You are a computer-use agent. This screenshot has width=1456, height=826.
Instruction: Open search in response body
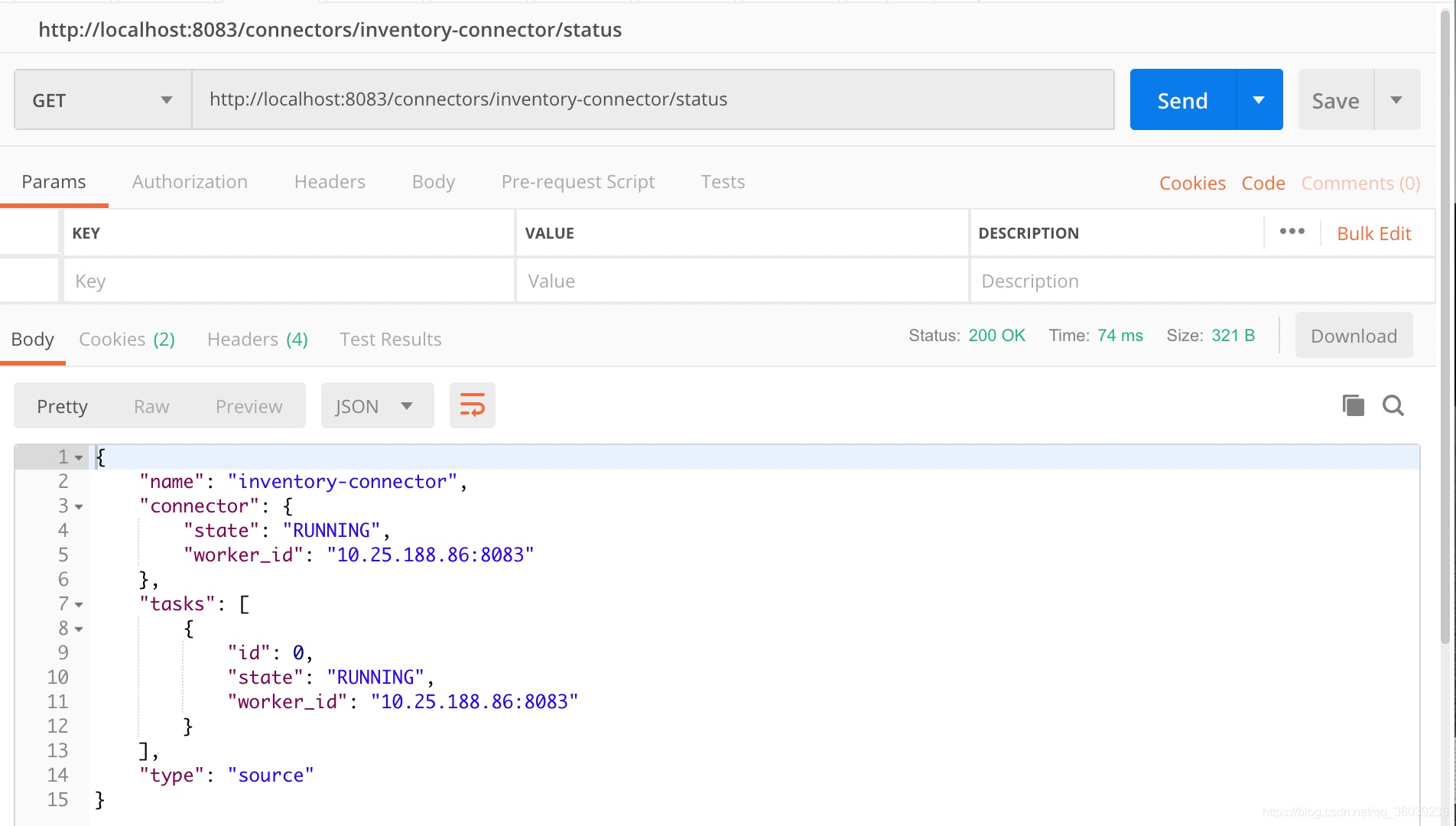1393,405
